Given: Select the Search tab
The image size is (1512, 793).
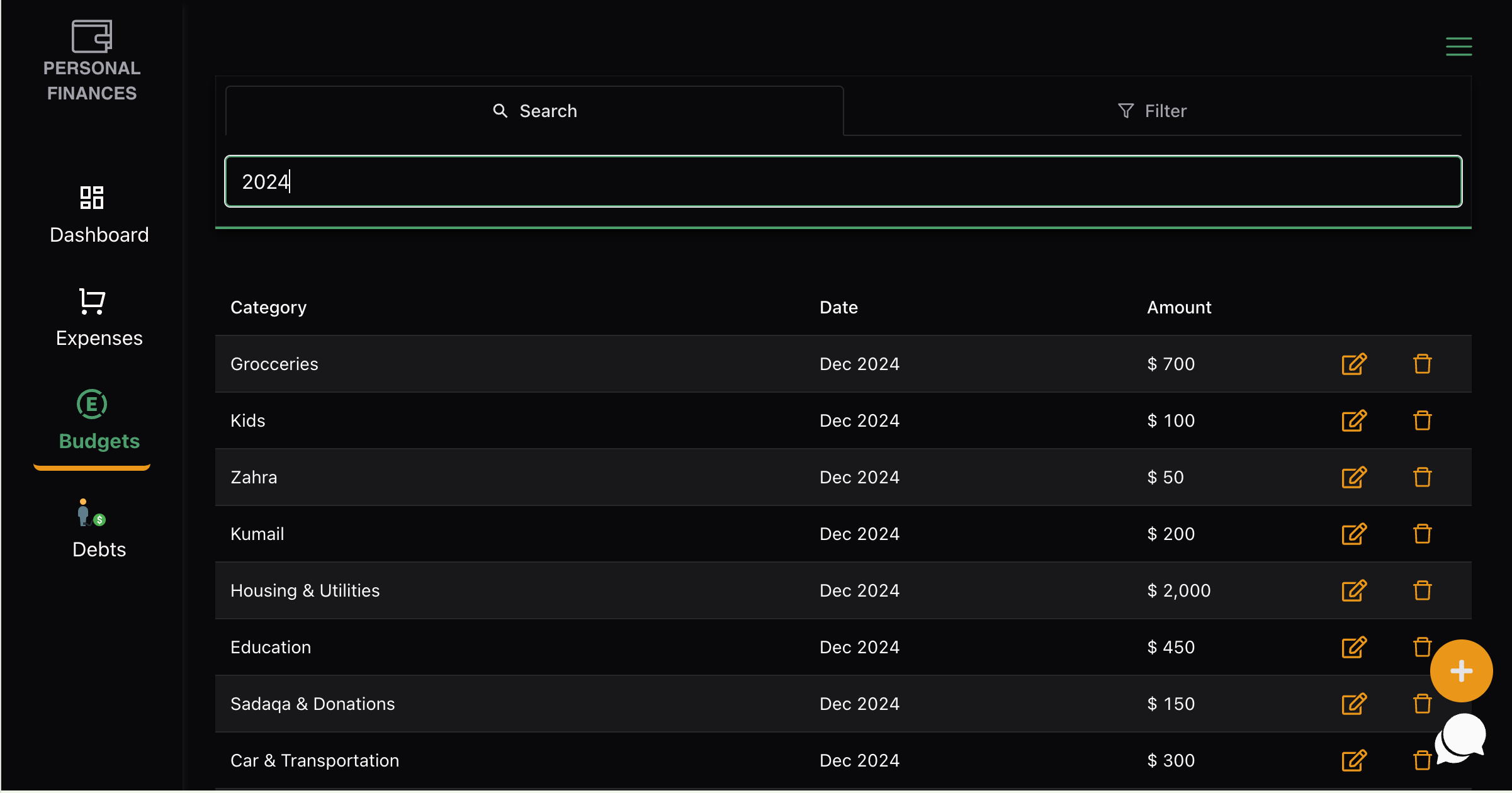Looking at the screenshot, I should (534, 111).
